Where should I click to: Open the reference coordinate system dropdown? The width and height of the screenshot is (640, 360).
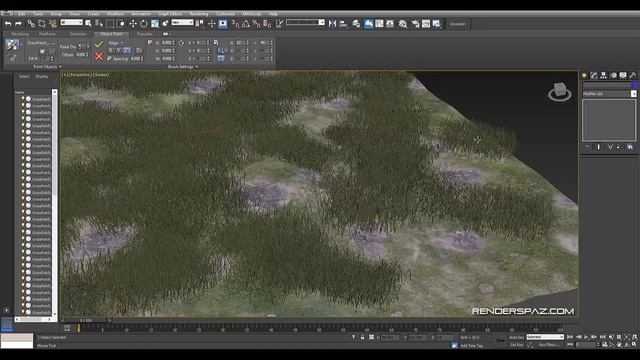tap(182, 22)
